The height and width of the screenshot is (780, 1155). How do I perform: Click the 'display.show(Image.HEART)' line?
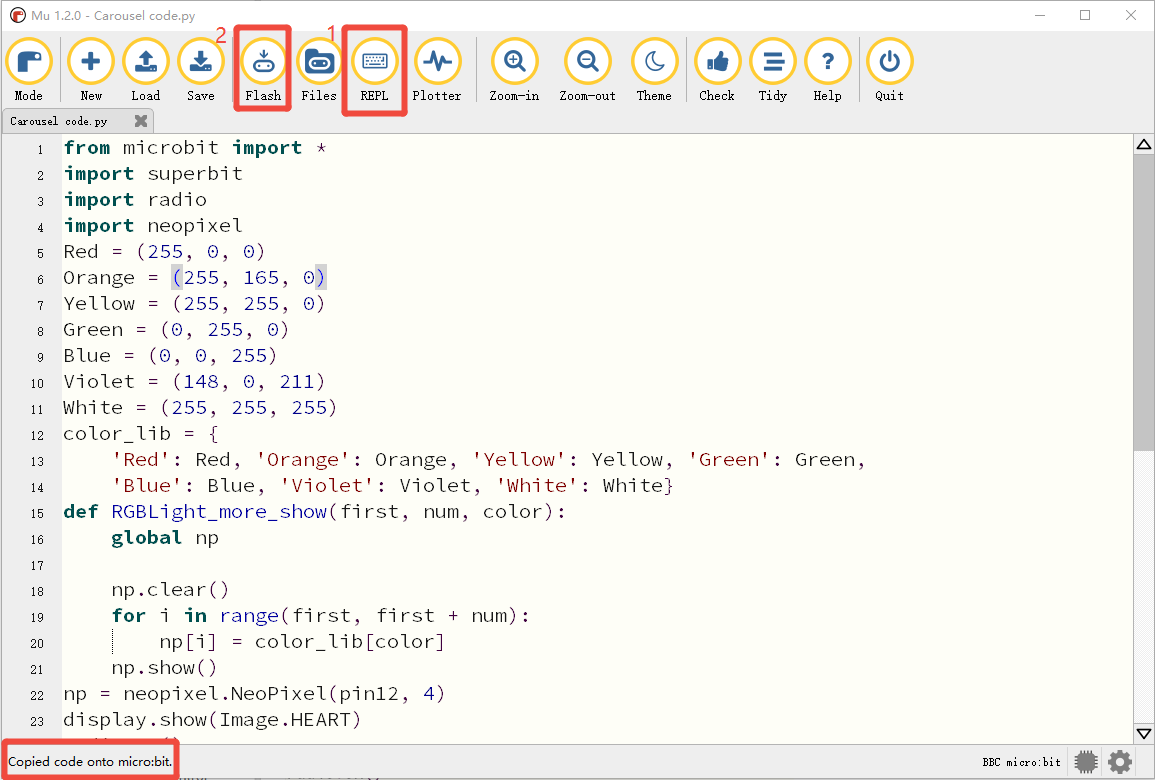(212, 720)
